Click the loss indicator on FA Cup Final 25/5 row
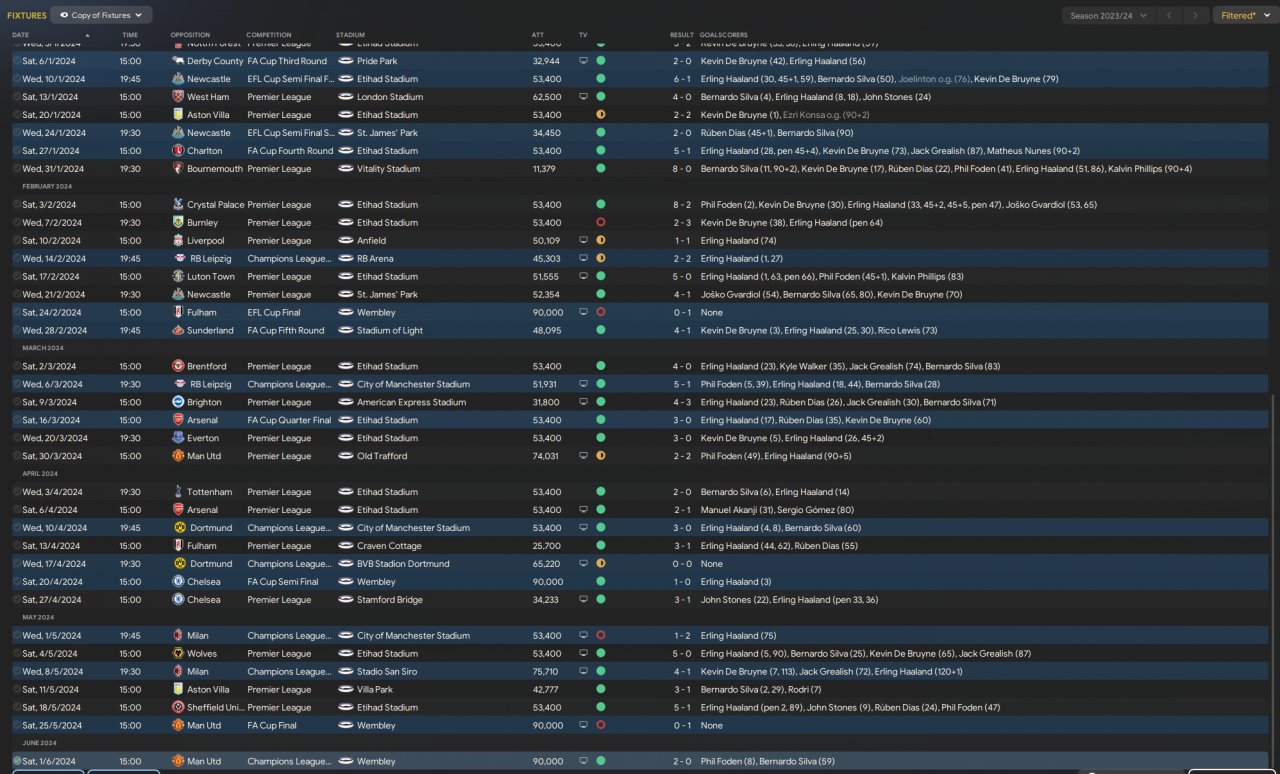 pyautogui.click(x=601, y=726)
